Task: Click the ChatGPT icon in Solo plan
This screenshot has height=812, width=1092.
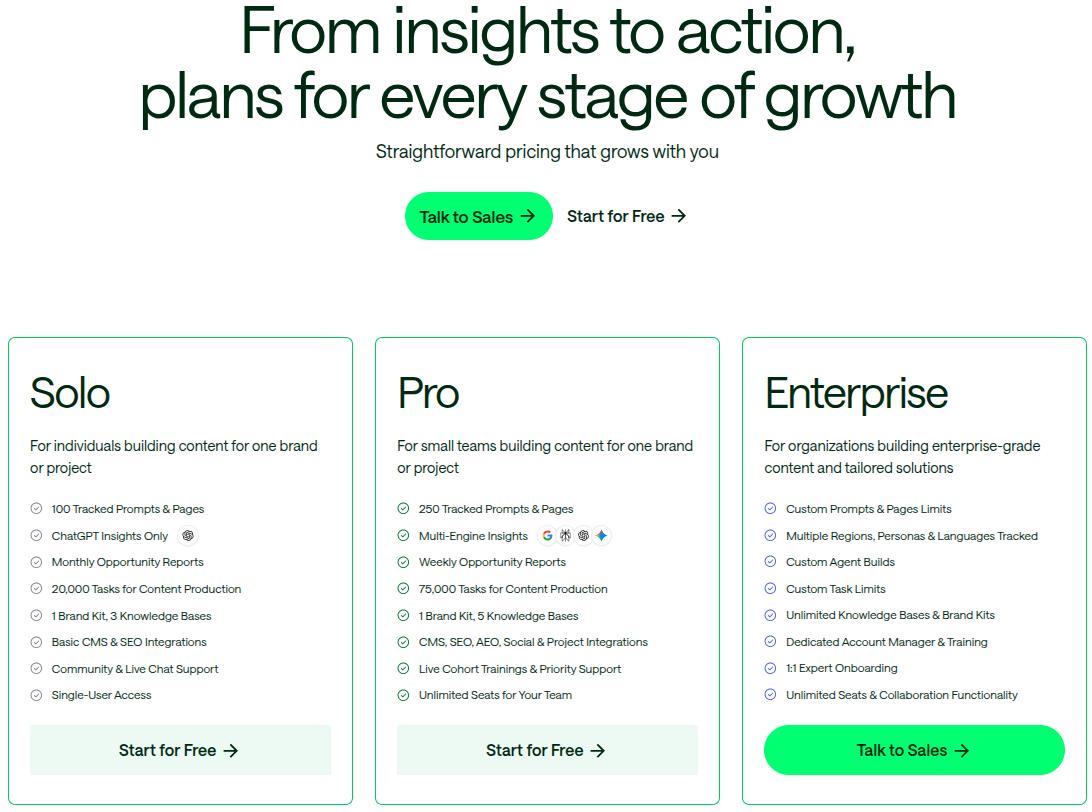Action: [x=188, y=536]
